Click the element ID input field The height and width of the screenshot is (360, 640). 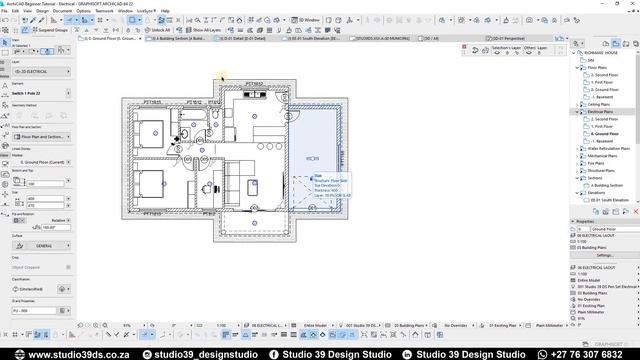[34, 311]
